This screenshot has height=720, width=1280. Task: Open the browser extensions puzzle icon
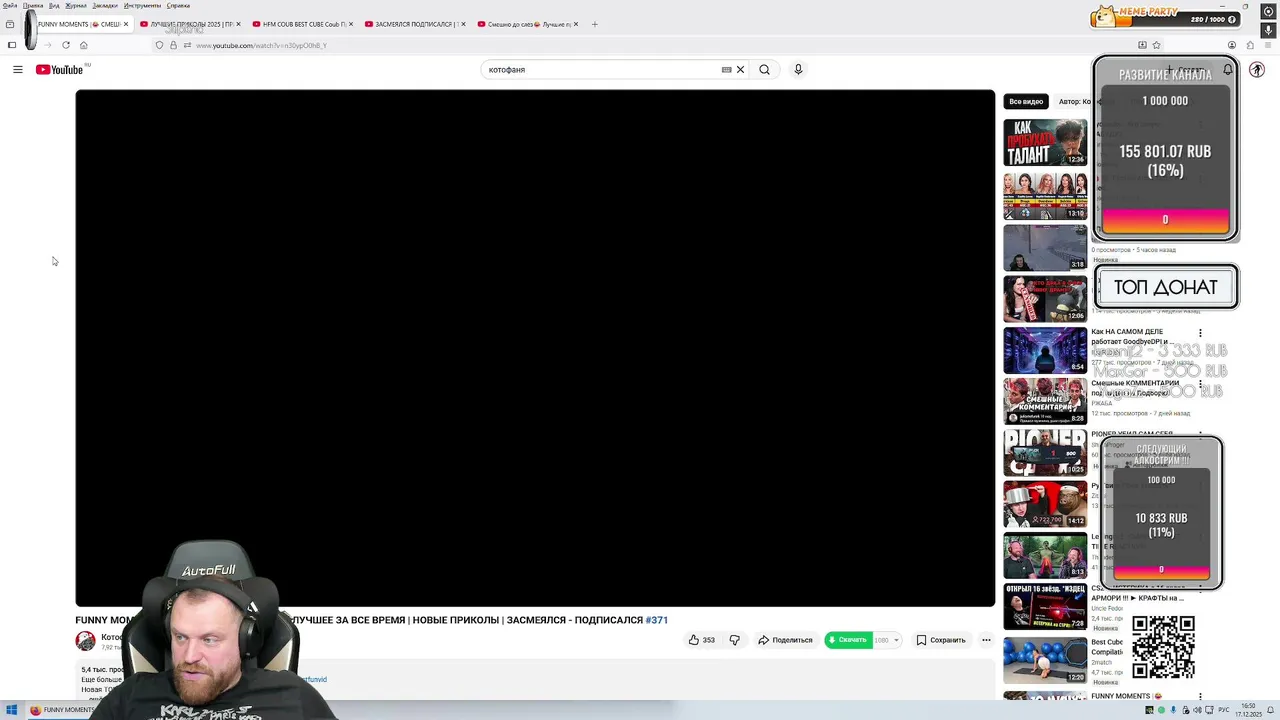tap(1249, 45)
